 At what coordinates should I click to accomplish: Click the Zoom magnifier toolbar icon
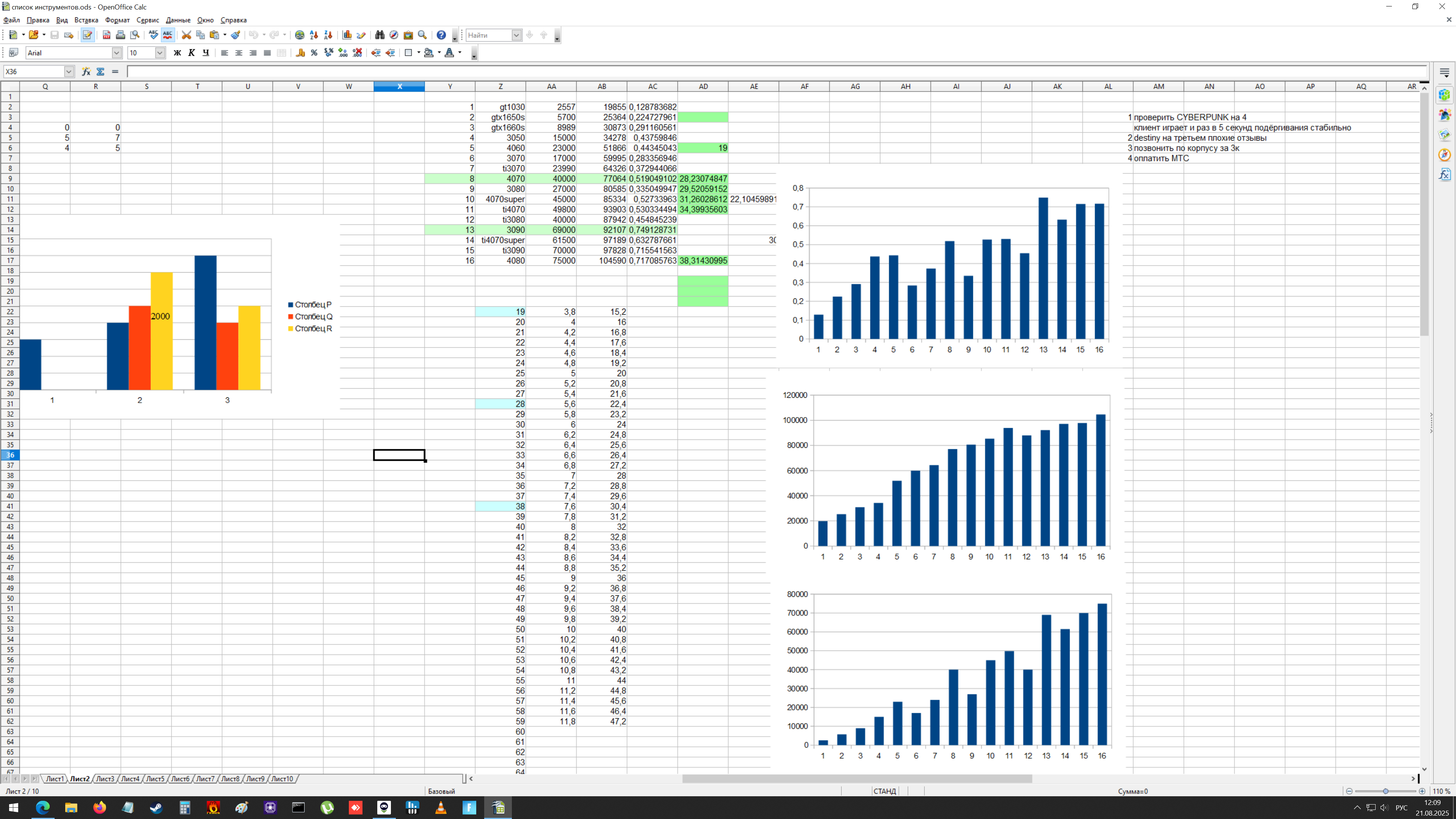tap(422, 35)
